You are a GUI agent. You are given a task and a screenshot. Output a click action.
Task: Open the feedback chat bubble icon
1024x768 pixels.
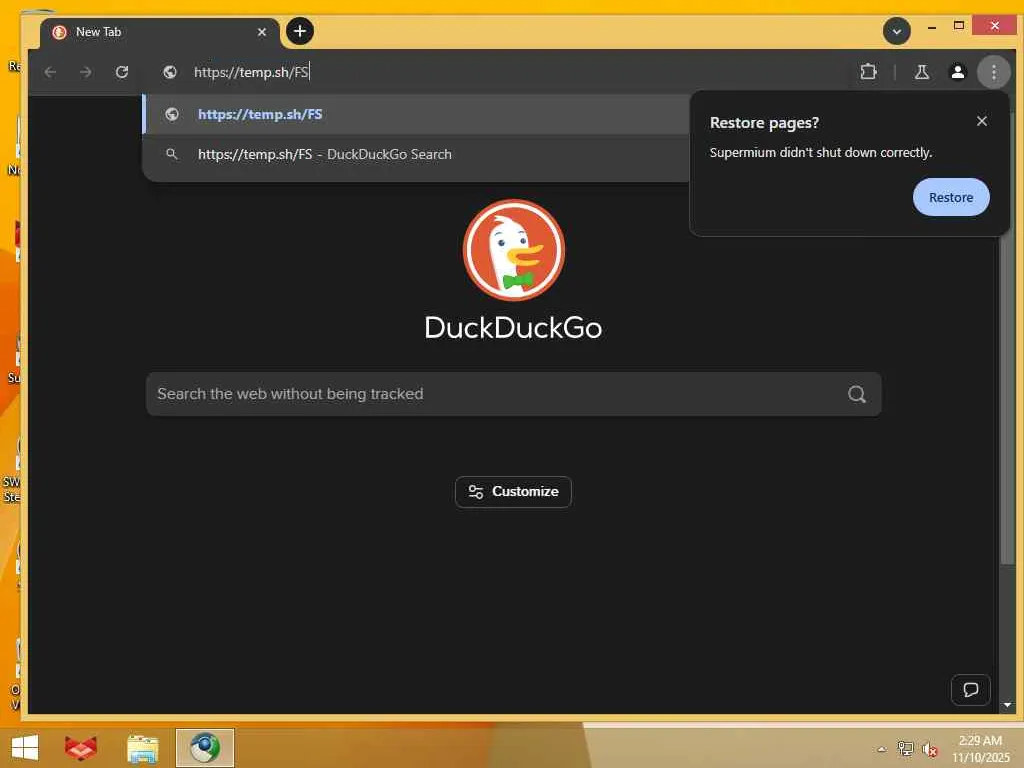click(x=970, y=690)
